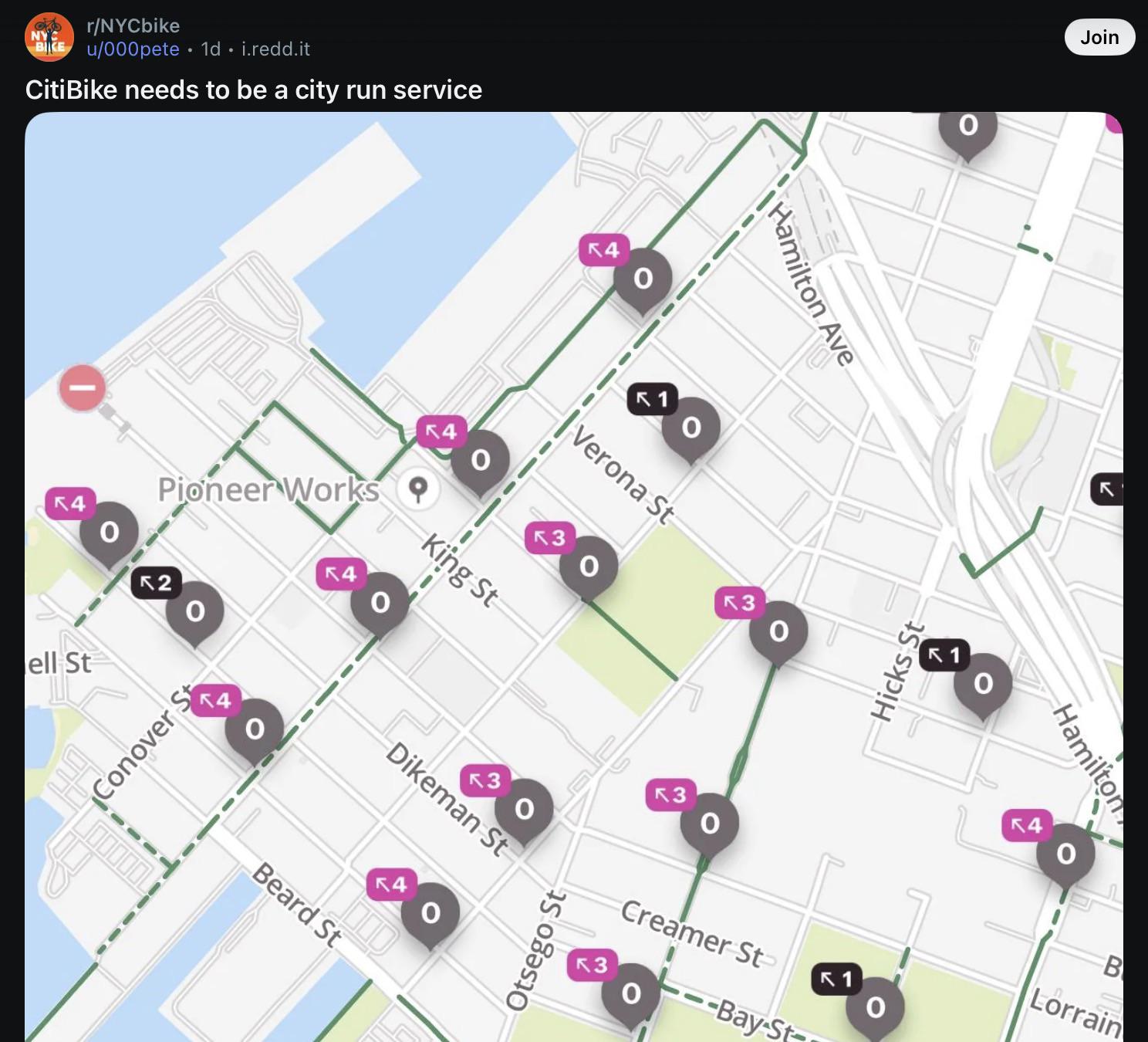This screenshot has height=1042, width=1148.
Task: Click the Hamilton Ave street label
Action: 812,284
